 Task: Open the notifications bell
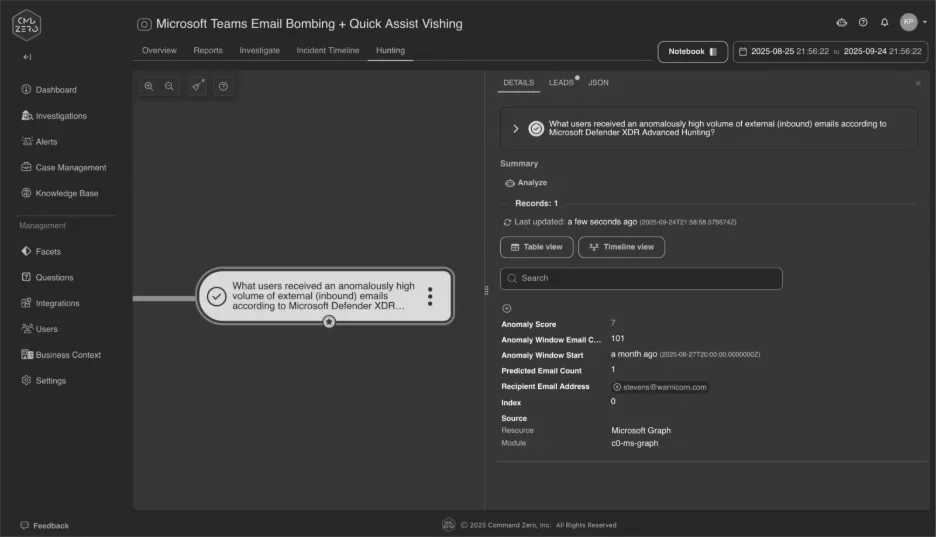pos(885,23)
